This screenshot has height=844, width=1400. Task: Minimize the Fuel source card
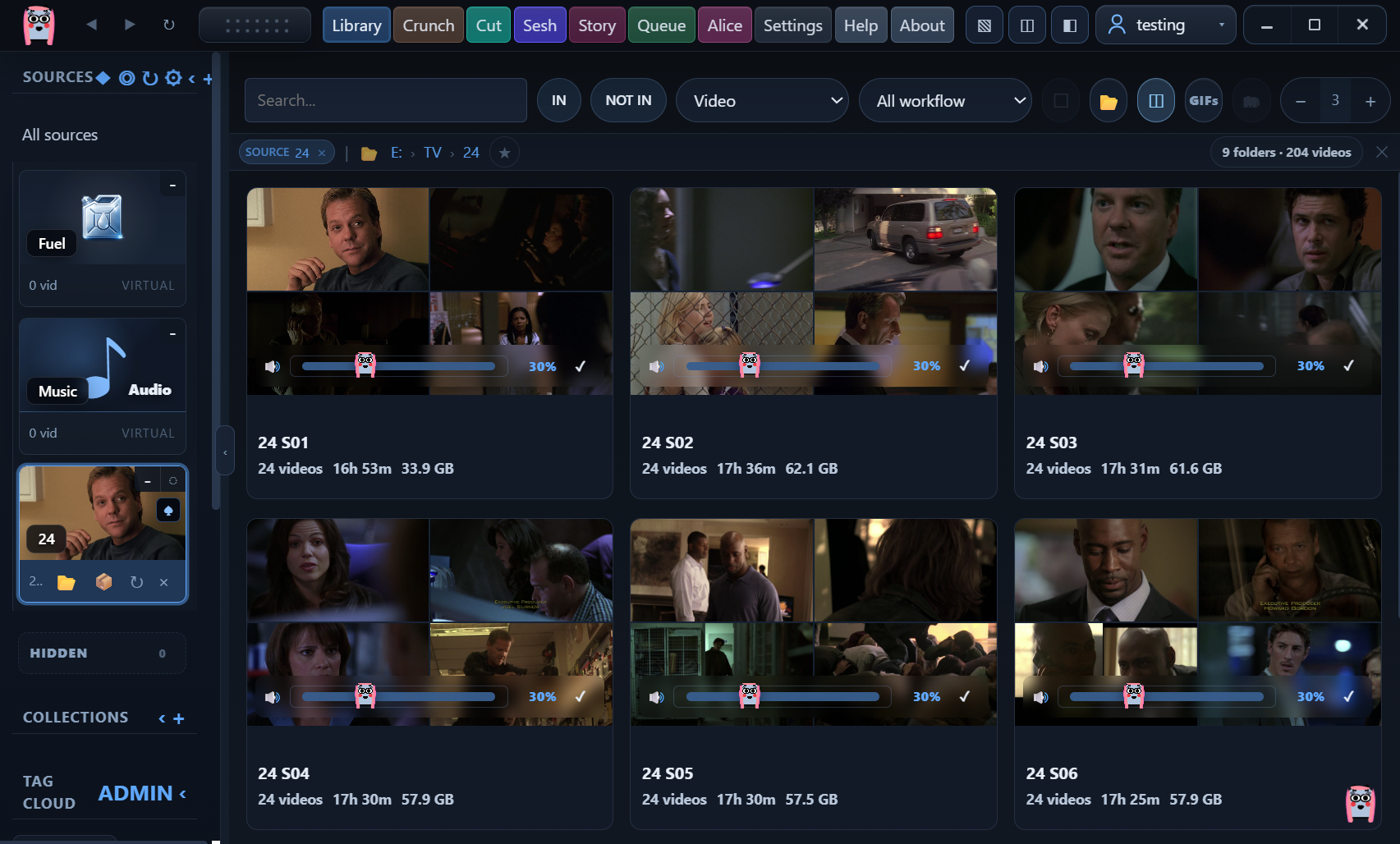pos(172,186)
